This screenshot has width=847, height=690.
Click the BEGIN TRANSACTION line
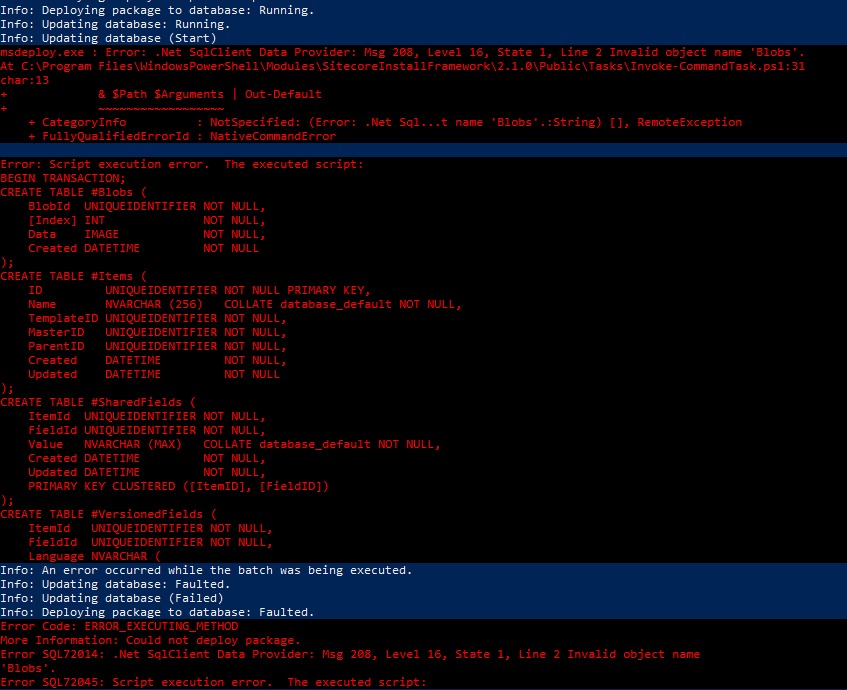tap(63, 178)
